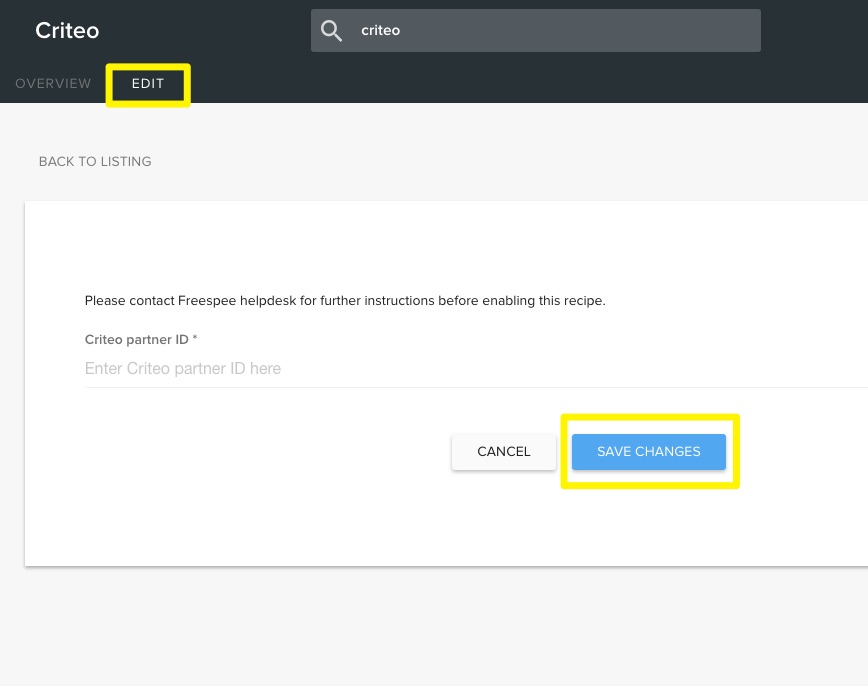Click Save Changes in the yellow highlight
The width and height of the screenshot is (868, 686).
pyautogui.click(x=648, y=451)
